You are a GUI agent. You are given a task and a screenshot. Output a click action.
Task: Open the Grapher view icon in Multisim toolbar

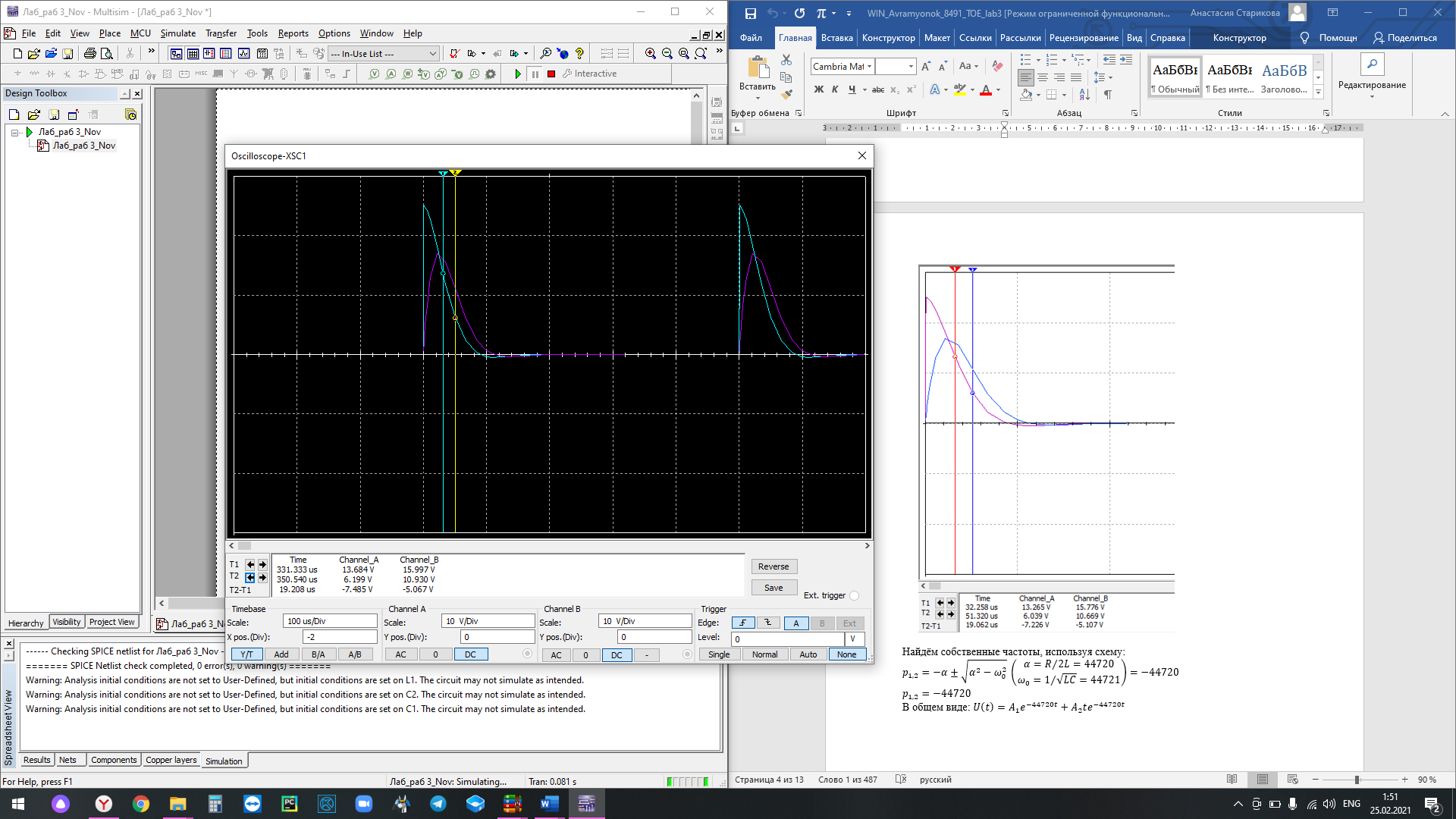[243, 53]
